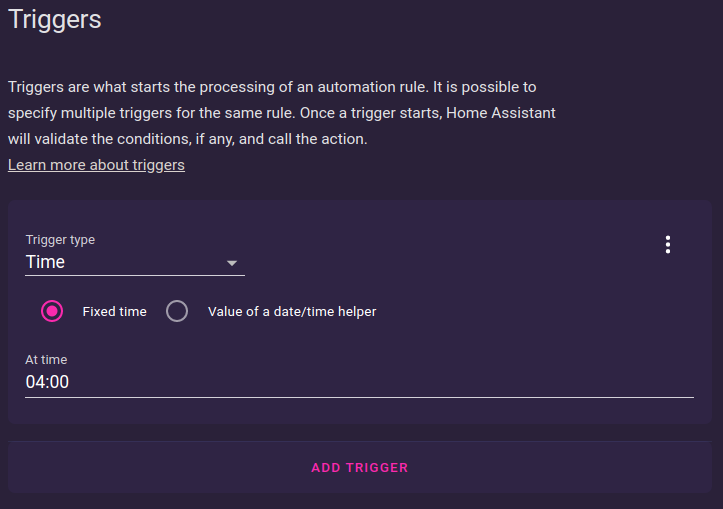Click "Value of a date/time helper" label
Image resolution: width=723 pixels, height=509 pixels.
[x=292, y=312]
